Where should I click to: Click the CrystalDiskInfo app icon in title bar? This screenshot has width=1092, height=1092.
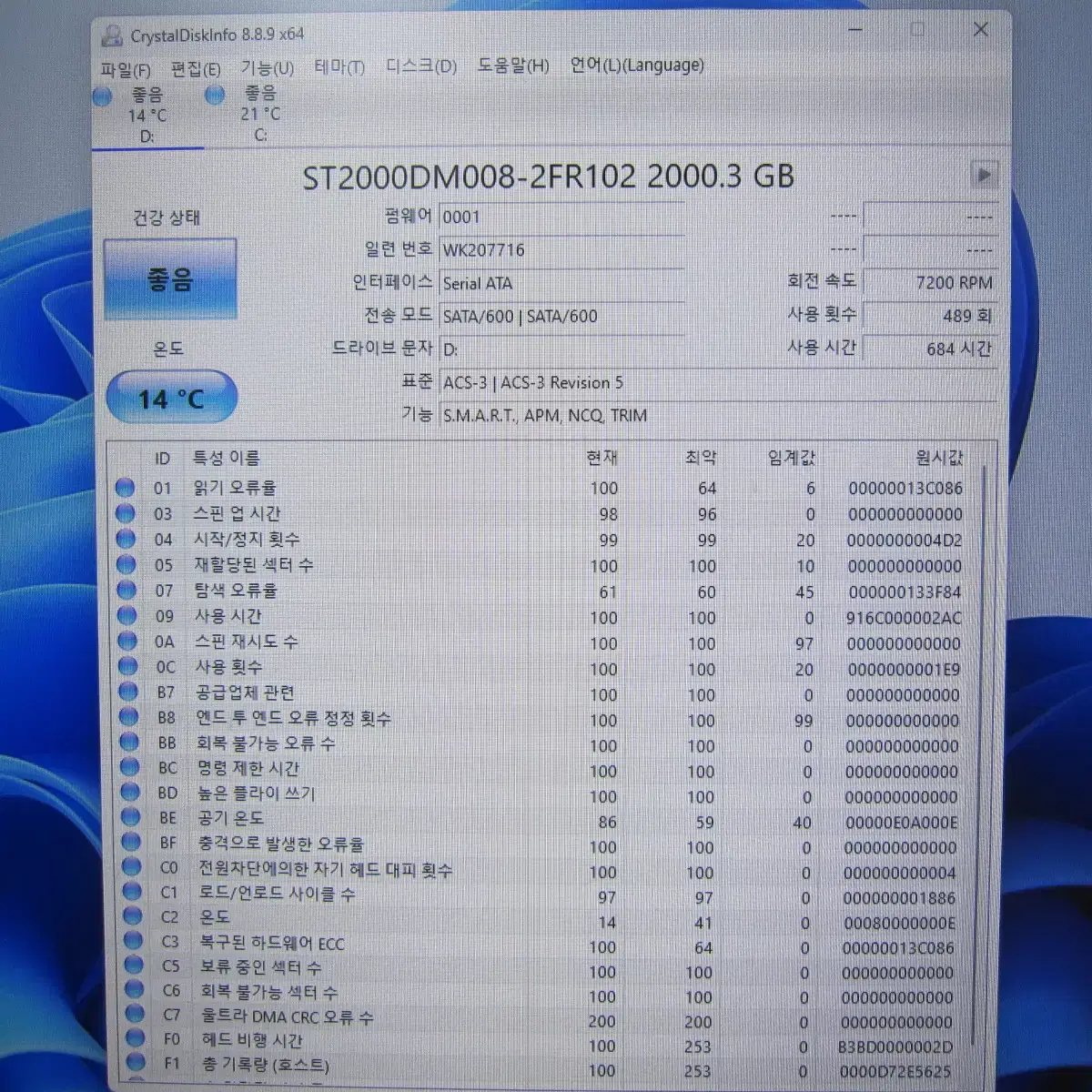point(112,36)
